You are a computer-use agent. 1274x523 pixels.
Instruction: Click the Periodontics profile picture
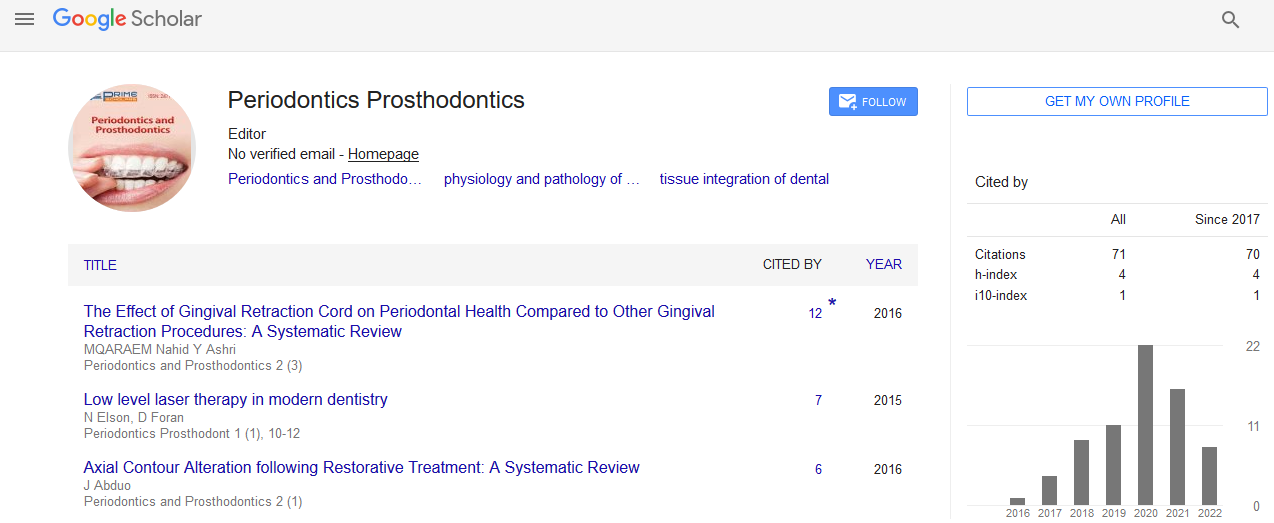click(132, 148)
